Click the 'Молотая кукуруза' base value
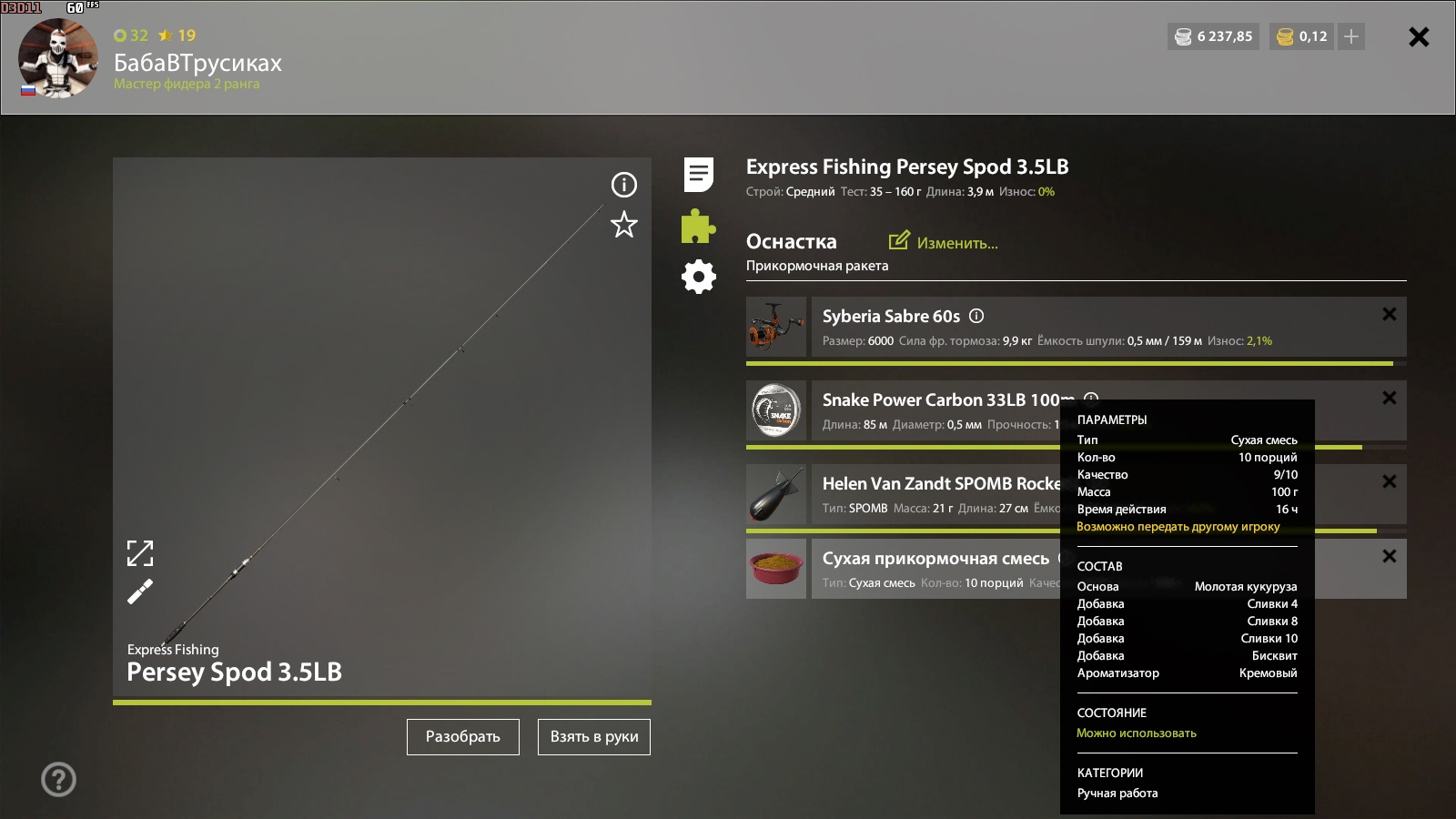This screenshot has width=1456, height=819. (1246, 586)
